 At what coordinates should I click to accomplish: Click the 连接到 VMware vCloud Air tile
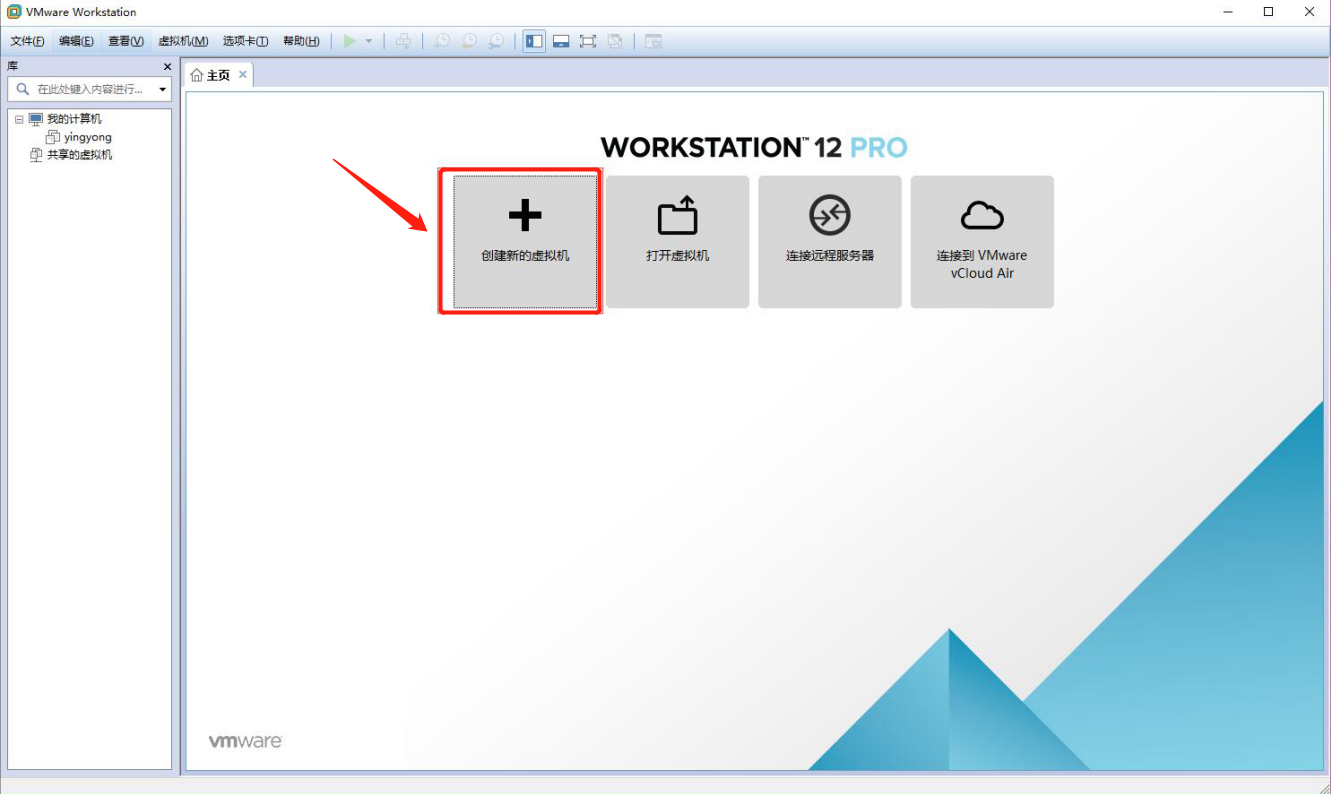(982, 242)
